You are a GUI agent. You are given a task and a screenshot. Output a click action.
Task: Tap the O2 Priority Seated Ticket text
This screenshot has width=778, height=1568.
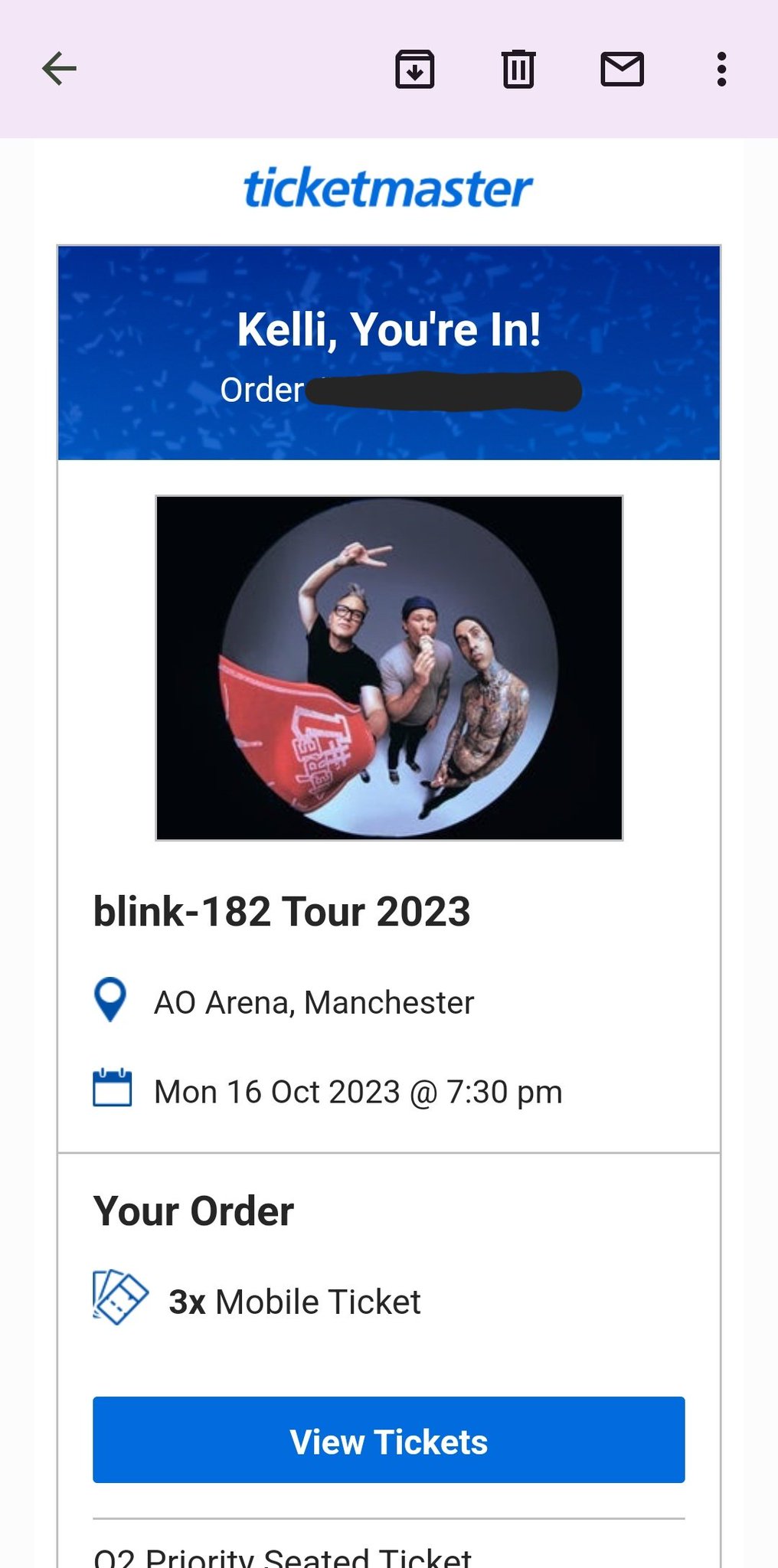283,1556
